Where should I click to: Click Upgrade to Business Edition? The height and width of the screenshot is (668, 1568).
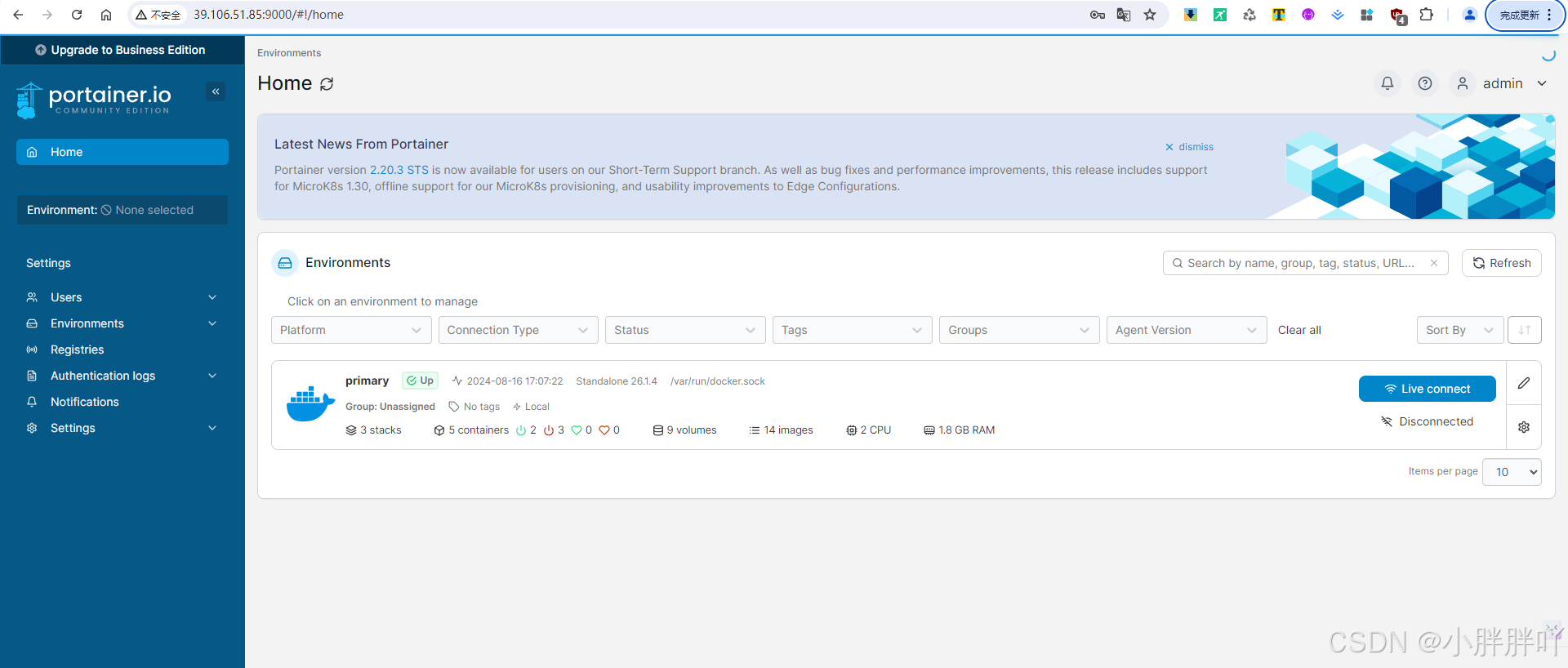(122, 50)
